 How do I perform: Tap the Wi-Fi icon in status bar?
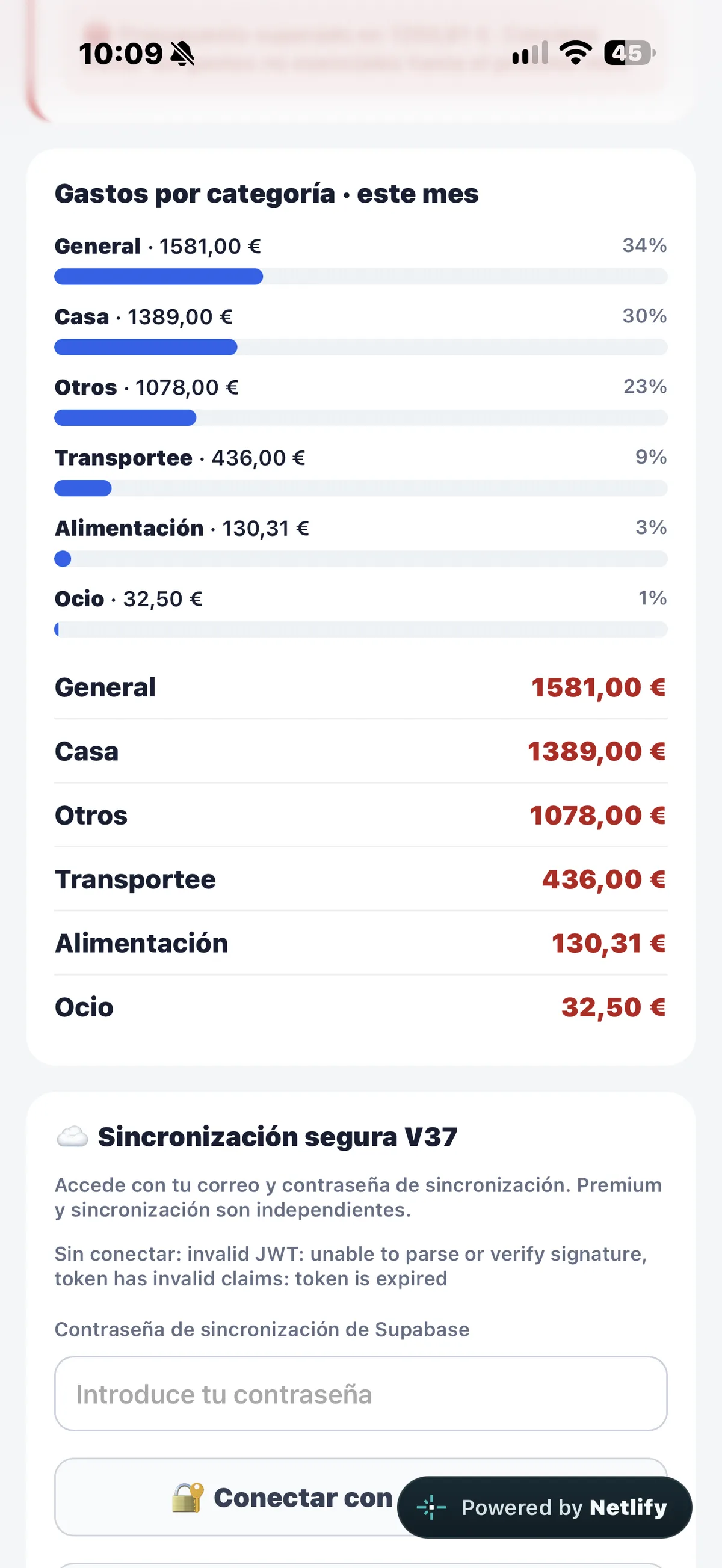575,53
